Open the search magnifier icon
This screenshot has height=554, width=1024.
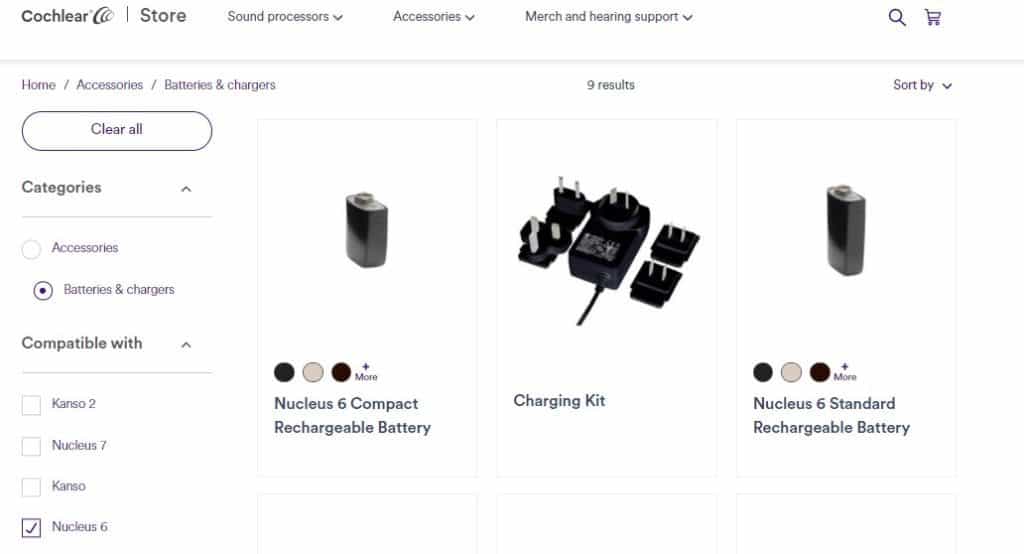[x=897, y=17]
